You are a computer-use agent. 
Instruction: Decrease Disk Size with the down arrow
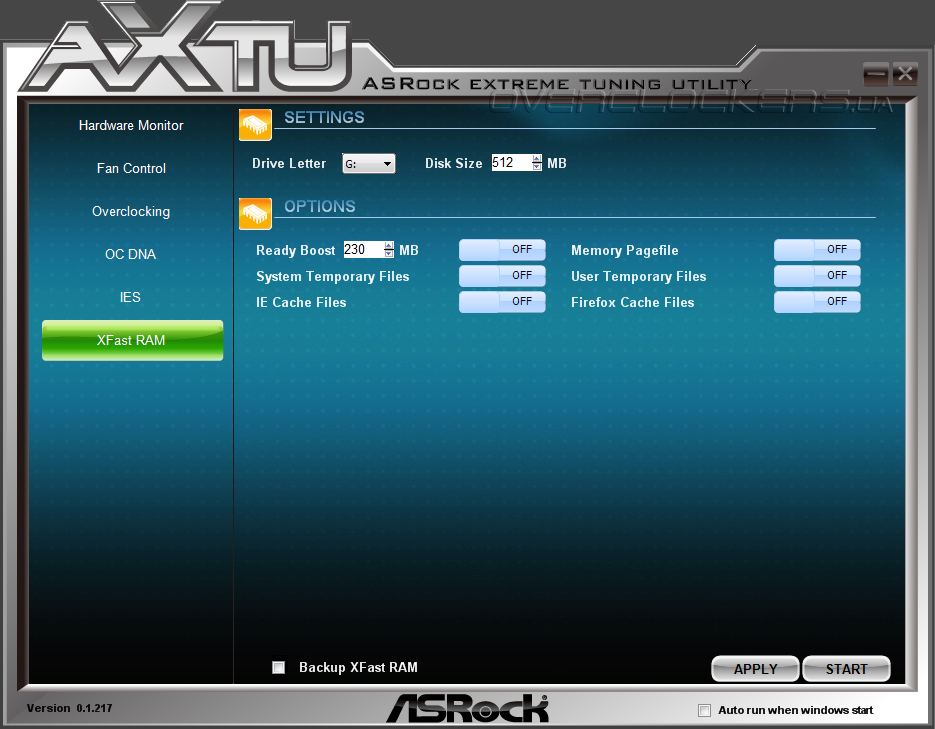click(x=537, y=167)
